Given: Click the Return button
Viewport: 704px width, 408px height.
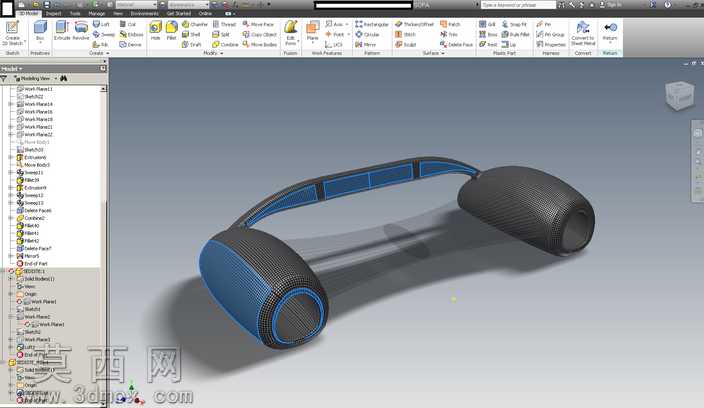Looking at the screenshot, I should pos(610,31).
